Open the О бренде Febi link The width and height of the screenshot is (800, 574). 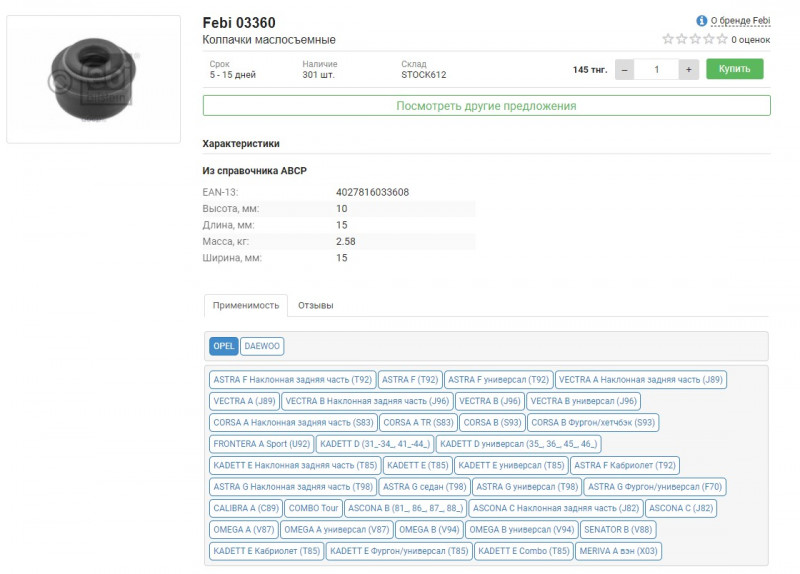point(740,21)
